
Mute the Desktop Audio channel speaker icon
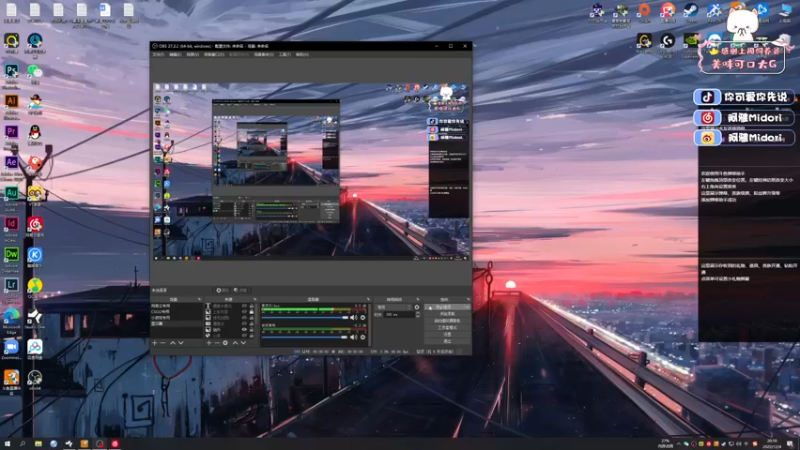pyautogui.click(x=354, y=337)
